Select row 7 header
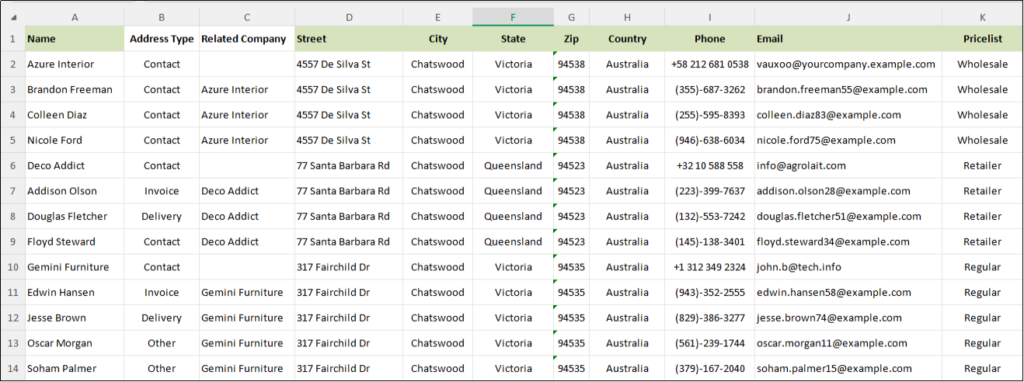The width and height of the screenshot is (1024, 382). [x=12, y=191]
